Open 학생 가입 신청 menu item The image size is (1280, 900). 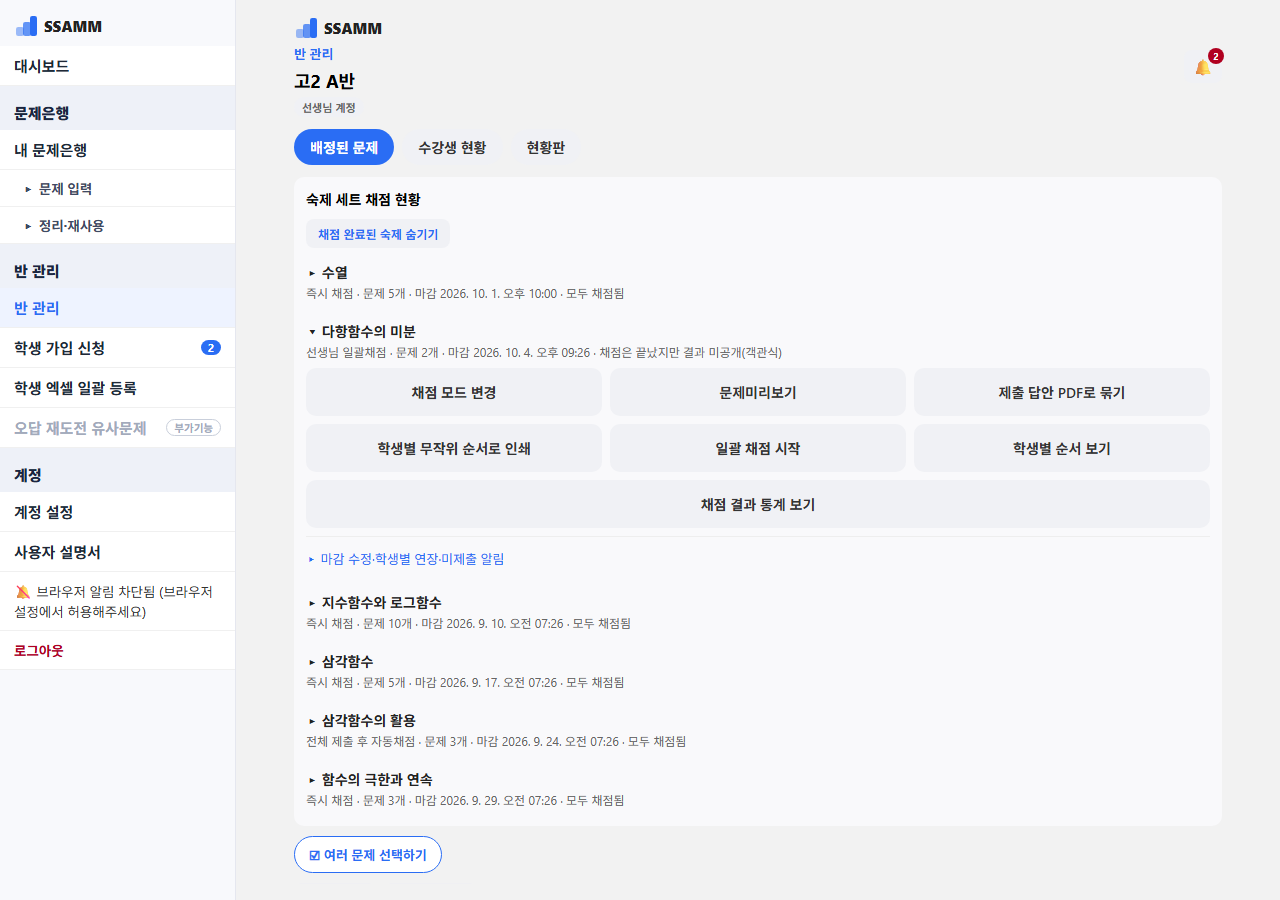click(117, 348)
